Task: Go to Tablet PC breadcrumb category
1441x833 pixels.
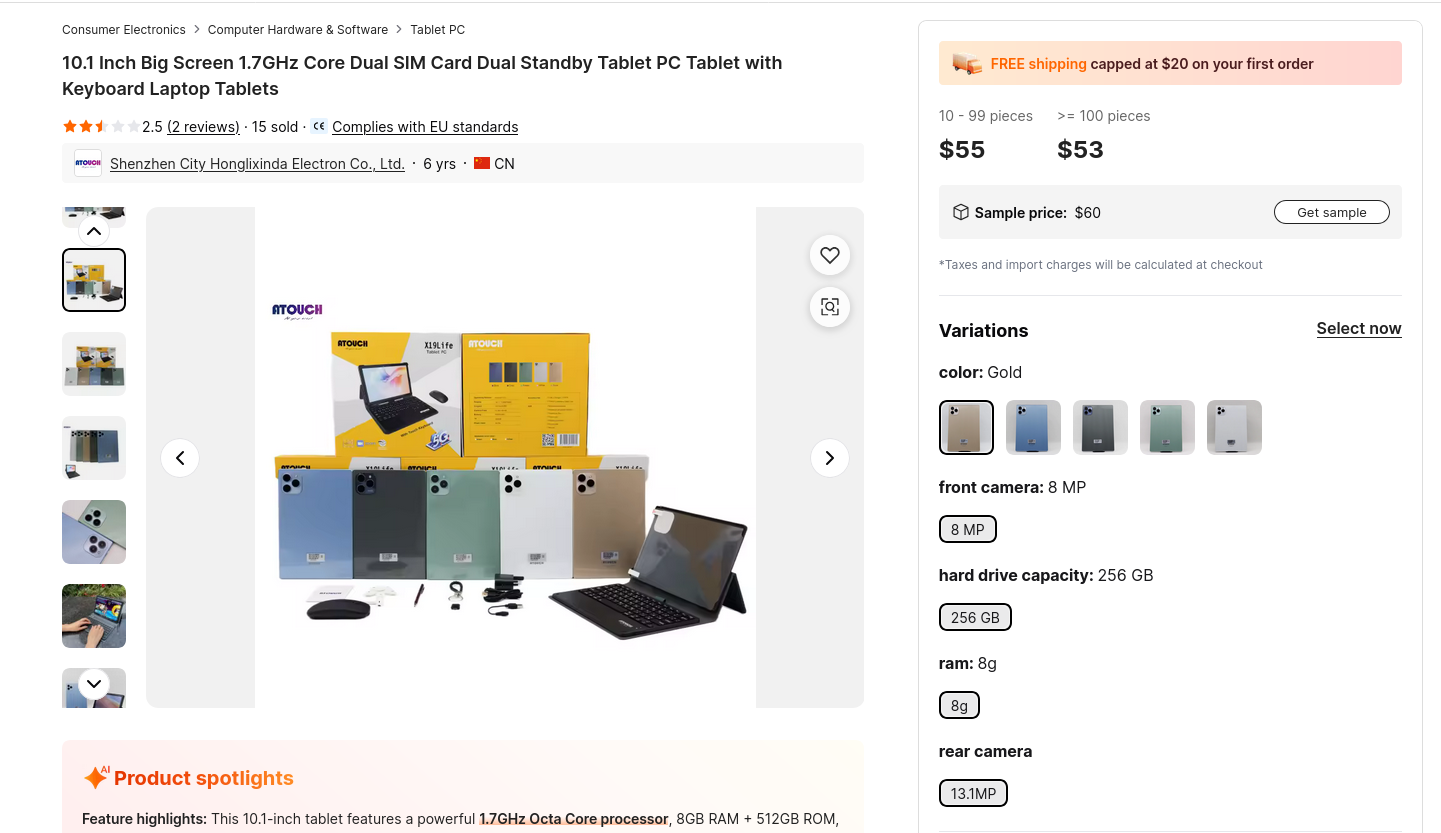Action: coord(437,30)
